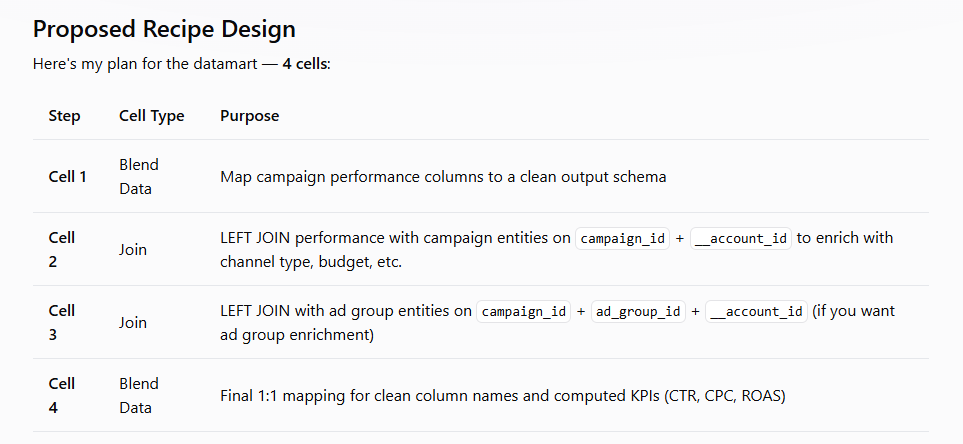The height and width of the screenshot is (444, 963).
Task: Select the "Cell 3" step label
Action: [62, 322]
